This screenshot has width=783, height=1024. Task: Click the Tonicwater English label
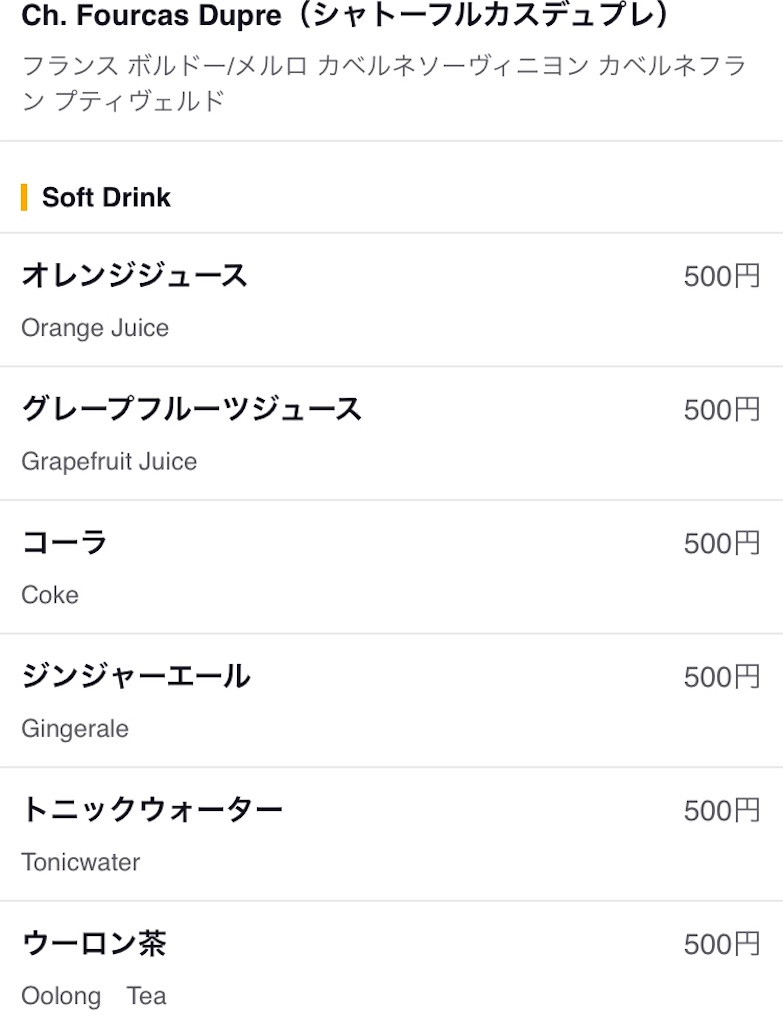pos(80,863)
